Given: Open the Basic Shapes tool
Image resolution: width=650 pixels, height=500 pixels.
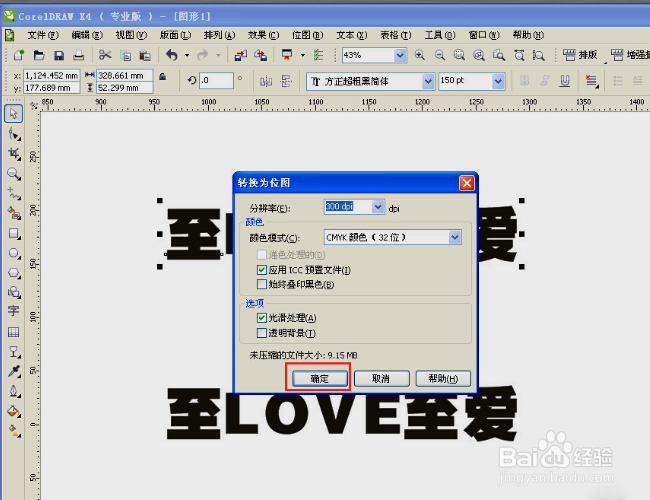Looking at the screenshot, I should [x=14, y=292].
